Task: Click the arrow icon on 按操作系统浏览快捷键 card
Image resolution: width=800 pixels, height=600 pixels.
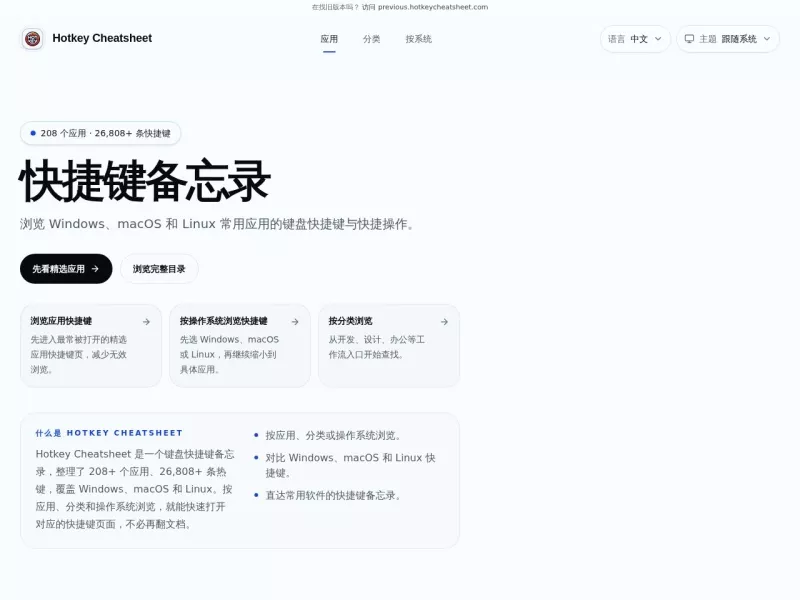Action: click(x=295, y=322)
